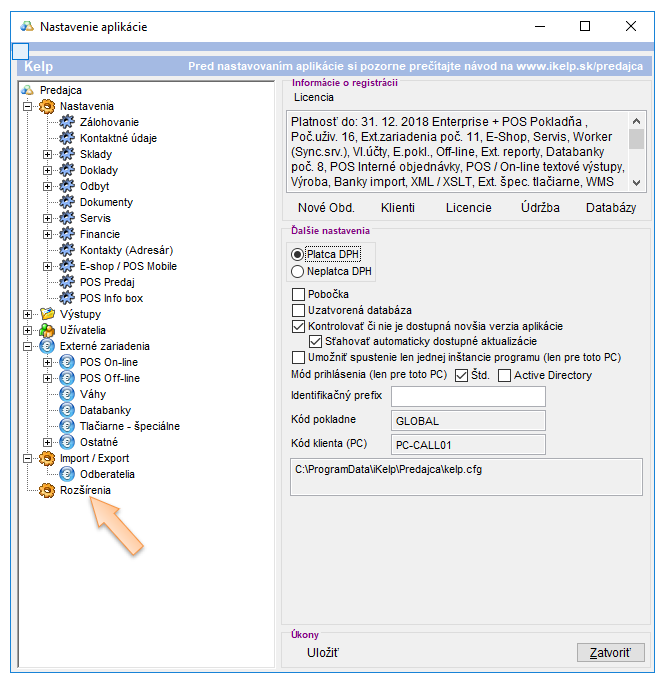Click the Zatvoriť button
This screenshot has width=667, height=686.
610,653
